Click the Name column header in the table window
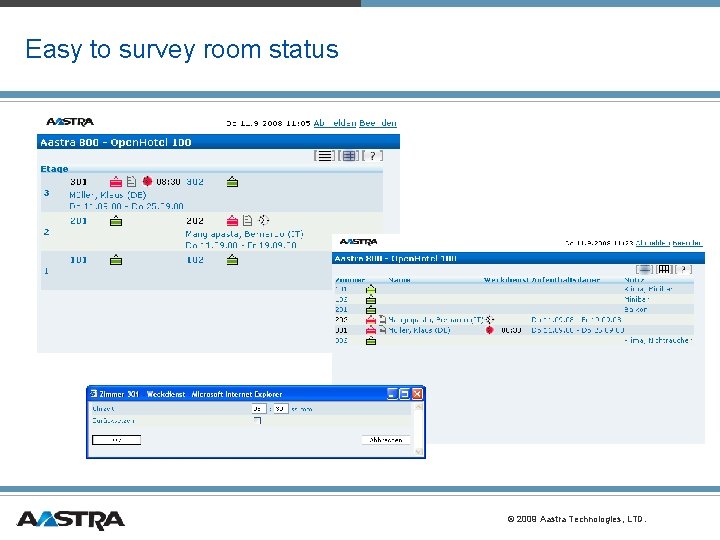 pos(399,280)
